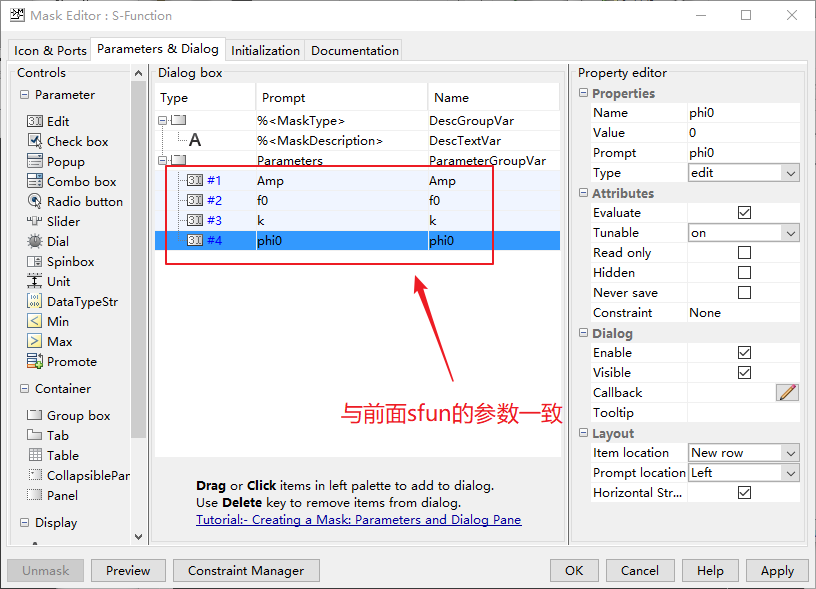The image size is (816, 589).
Task: Choose the Check box control icon
Action: tap(35, 141)
